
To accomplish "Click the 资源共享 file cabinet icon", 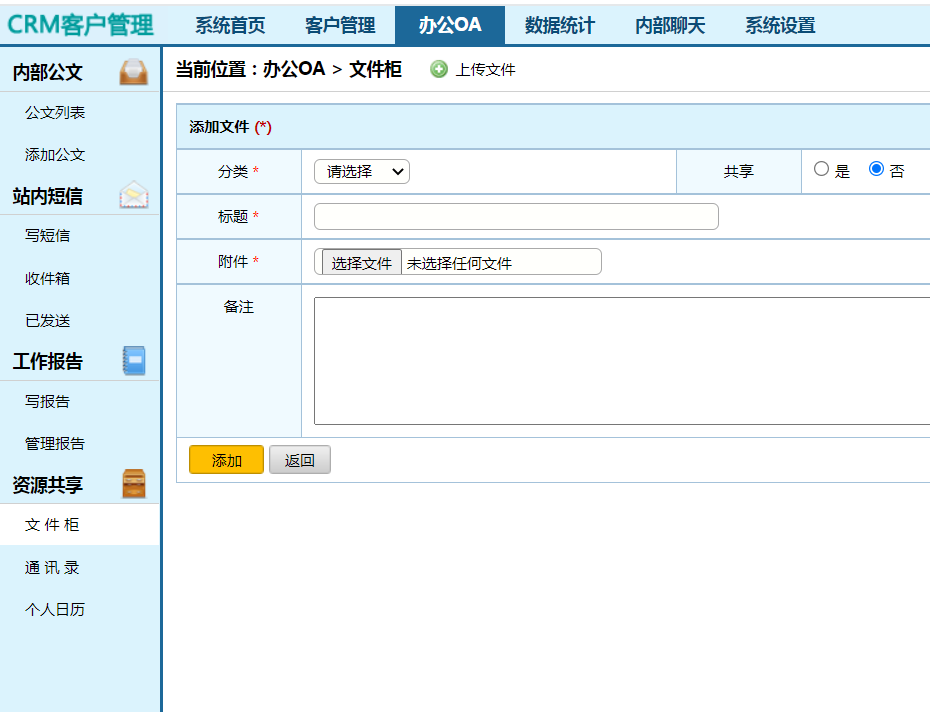I will pyautogui.click(x=133, y=484).
